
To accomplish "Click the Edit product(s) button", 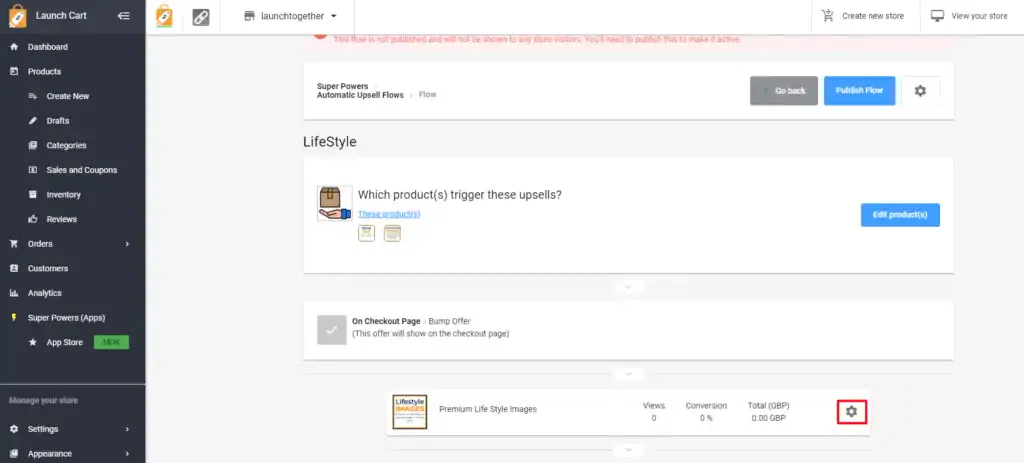I will pyautogui.click(x=900, y=215).
